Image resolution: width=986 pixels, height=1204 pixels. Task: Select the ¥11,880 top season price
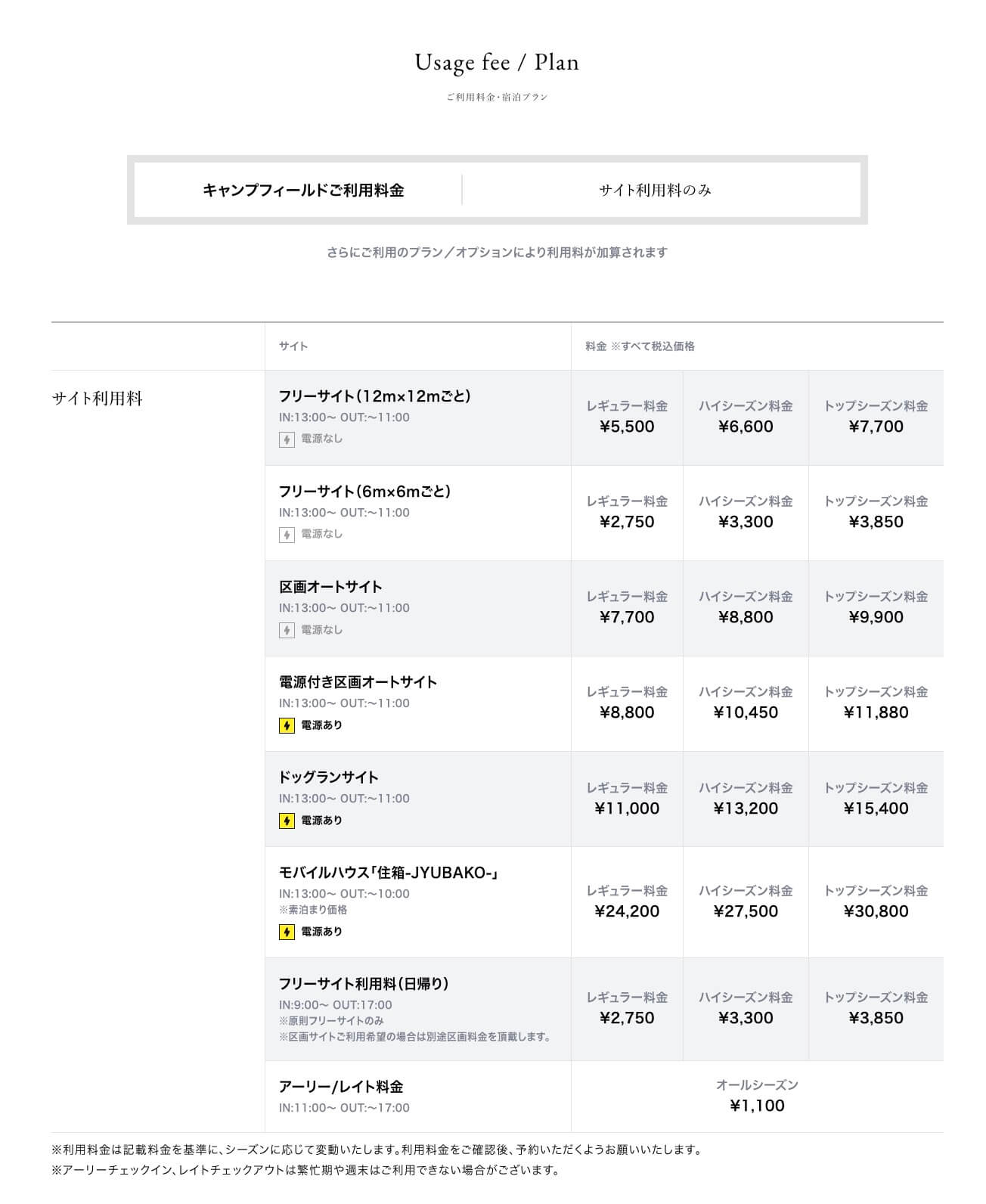pyautogui.click(x=876, y=712)
